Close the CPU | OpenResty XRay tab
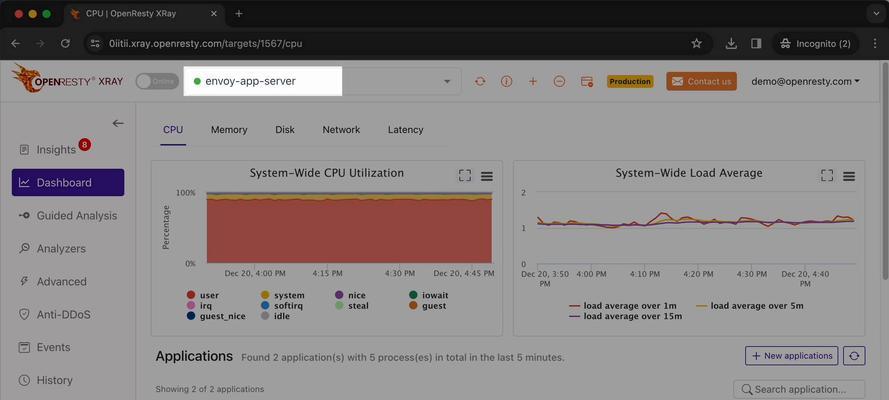Screen dimensions: 889x400 214,14
